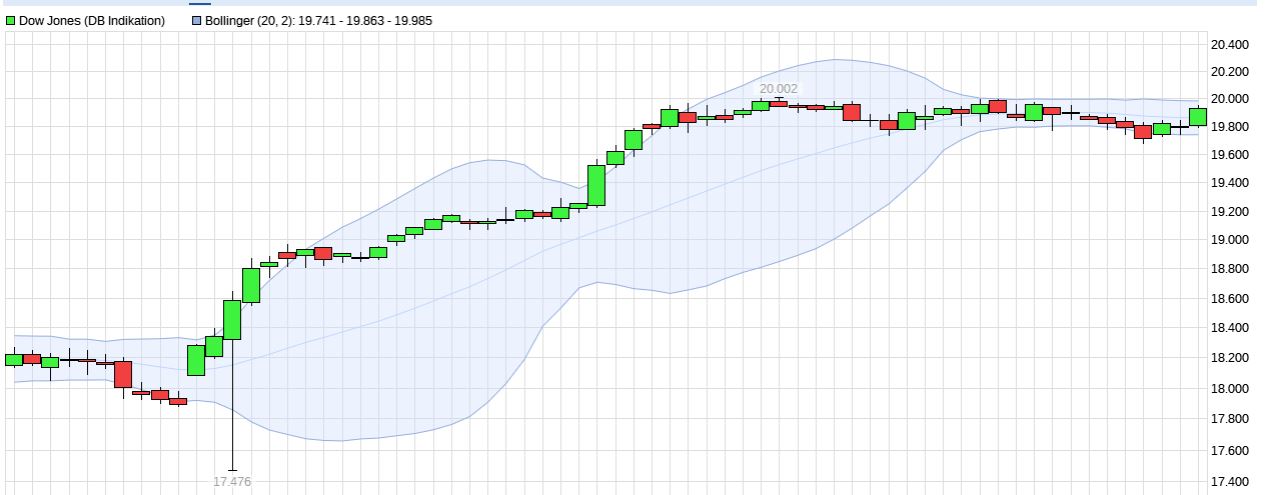Image resolution: width=1275 pixels, height=495 pixels.
Task: Click the 20.000 axis label
Action: coord(1229,99)
